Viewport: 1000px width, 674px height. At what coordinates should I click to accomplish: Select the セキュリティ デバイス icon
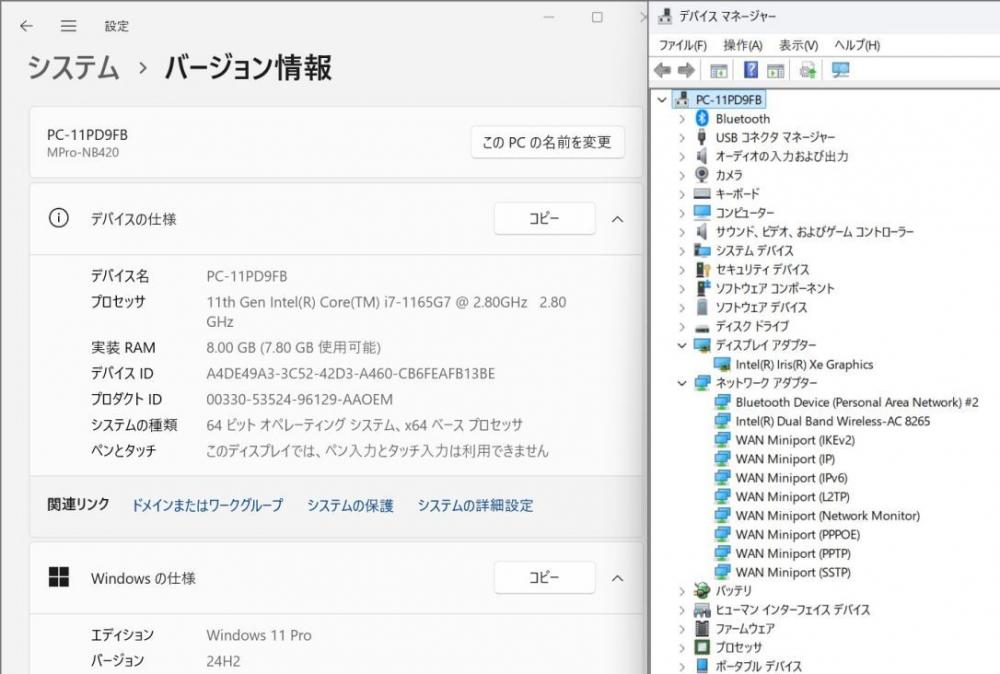(x=702, y=269)
